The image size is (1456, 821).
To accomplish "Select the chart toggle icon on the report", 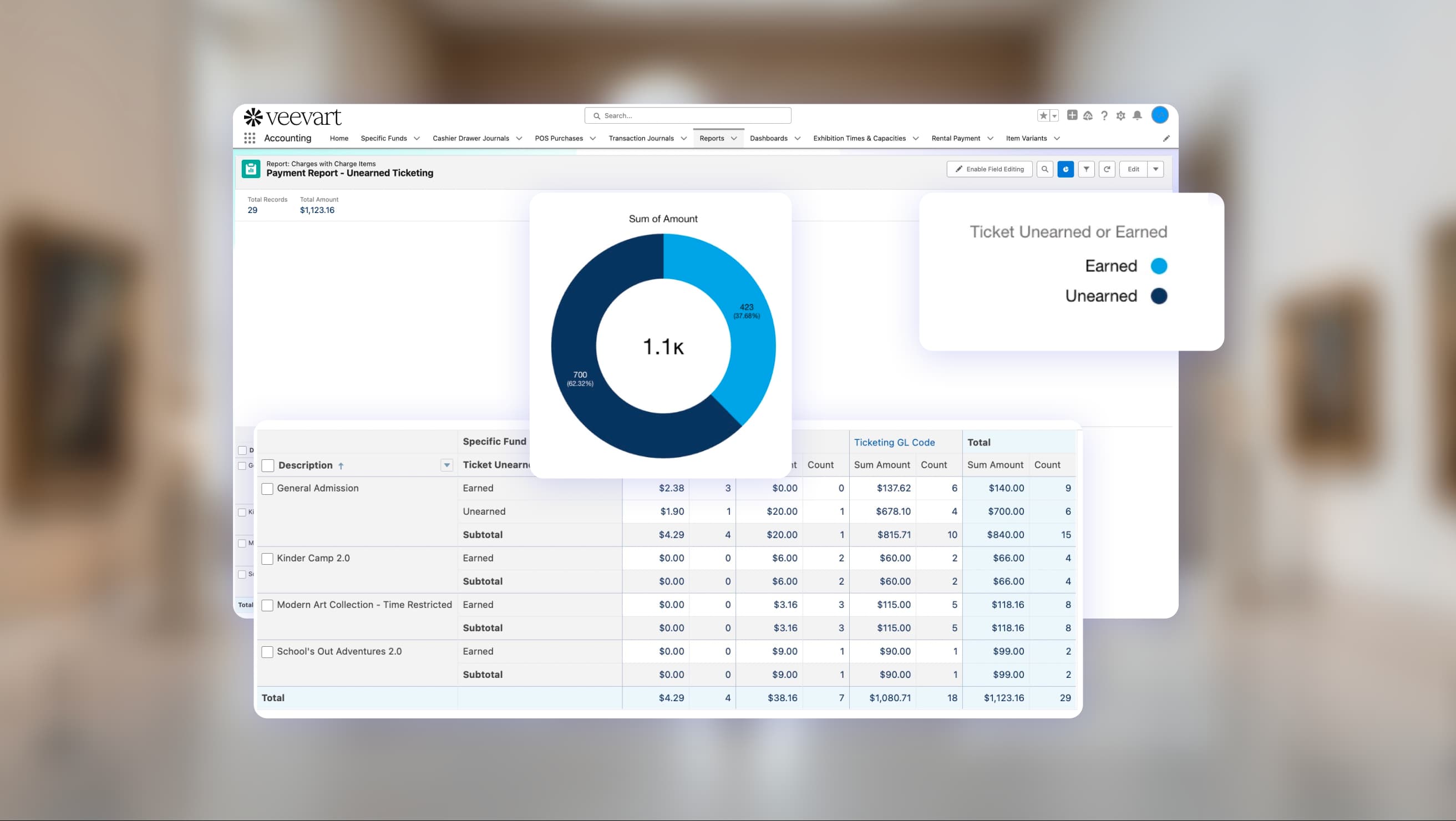I will point(1066,169).
